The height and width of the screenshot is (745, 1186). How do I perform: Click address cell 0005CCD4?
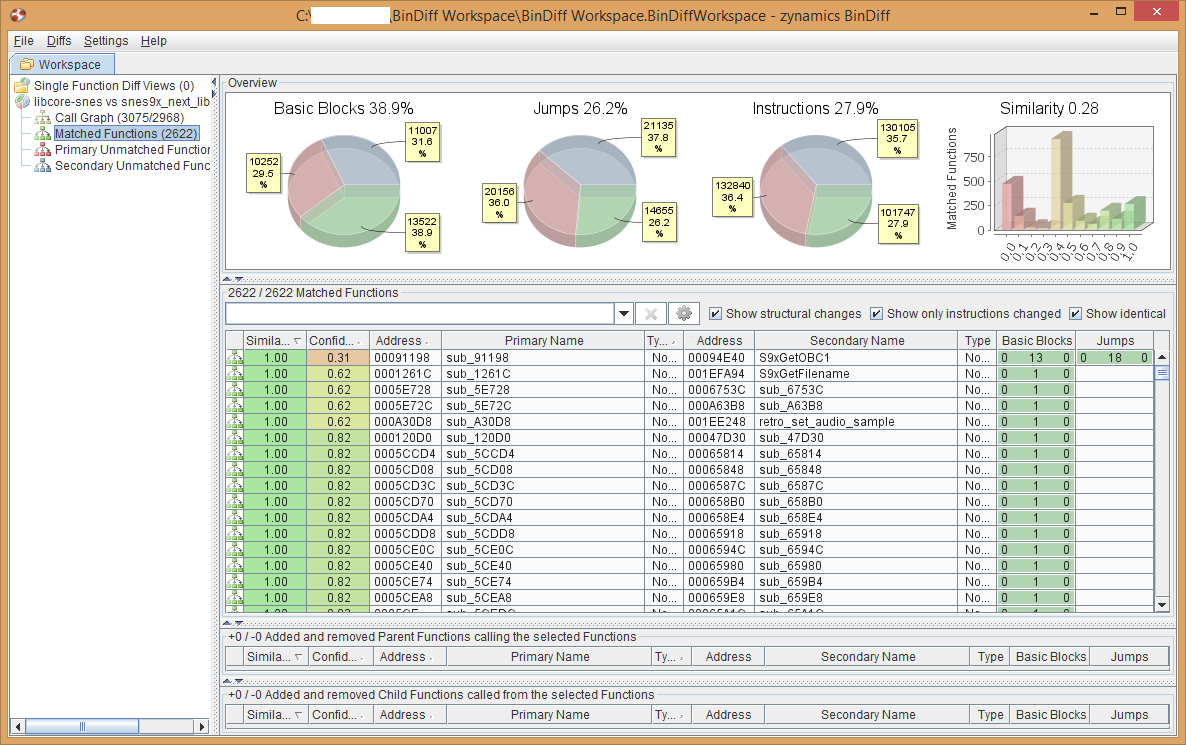pos(405,454)
